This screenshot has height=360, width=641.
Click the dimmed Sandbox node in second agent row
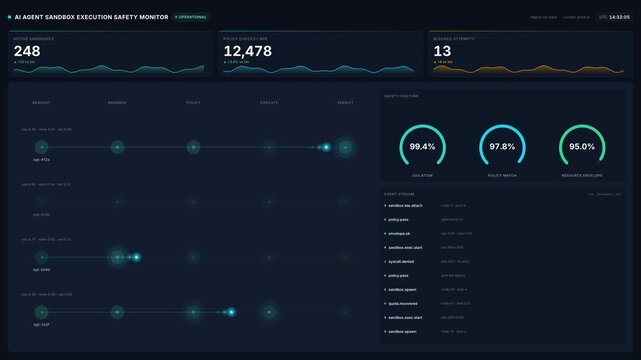point(117,202)
